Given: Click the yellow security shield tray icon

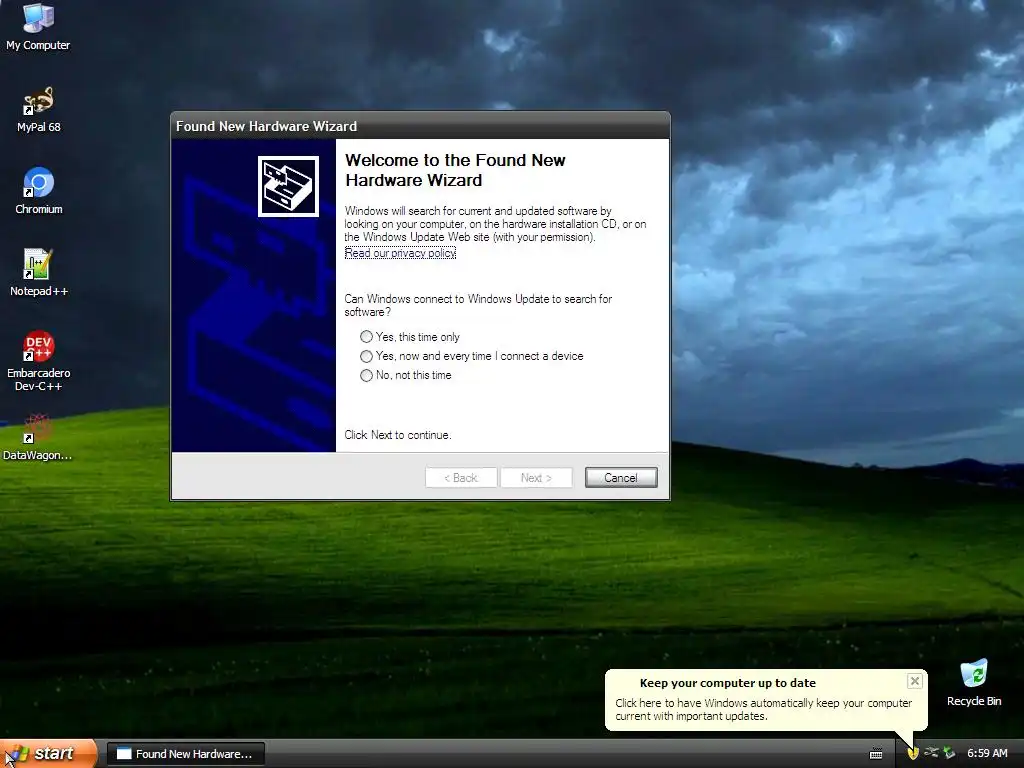Looking at the screenshot, I should (913, 753).
